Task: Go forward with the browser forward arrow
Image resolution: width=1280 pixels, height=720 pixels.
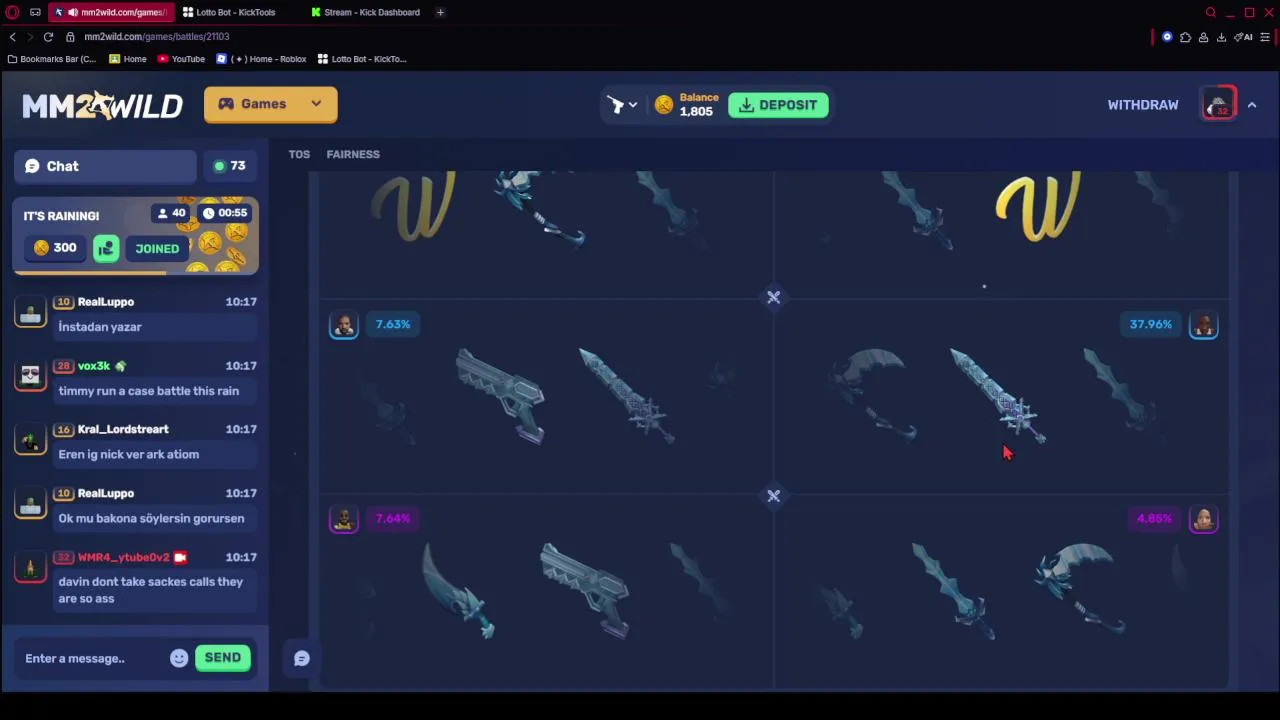Action: pos(30,37)
